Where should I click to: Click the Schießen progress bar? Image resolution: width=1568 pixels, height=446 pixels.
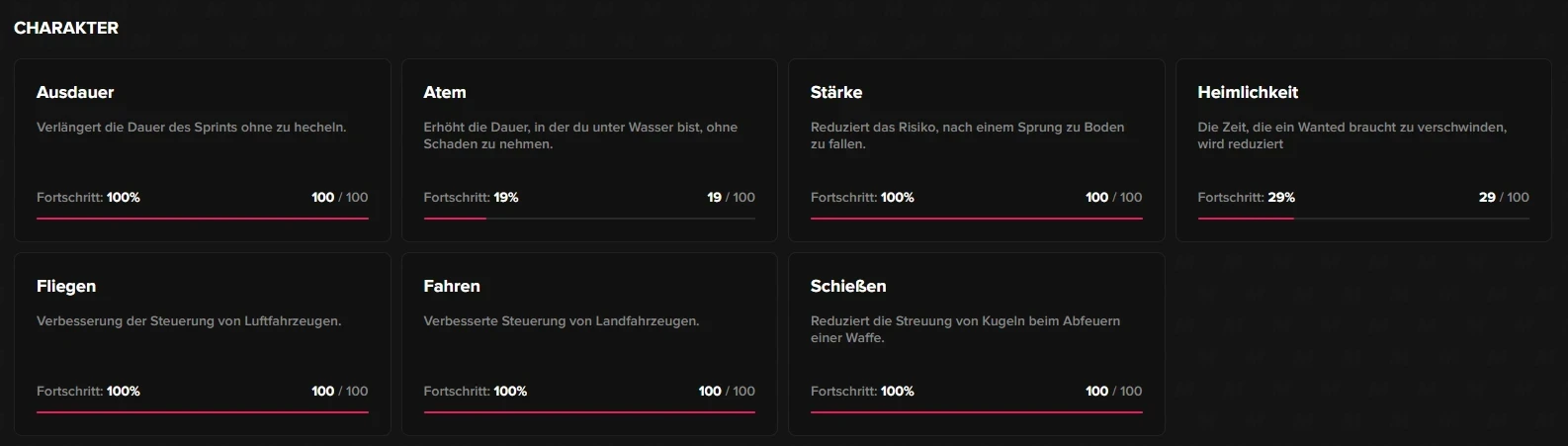[977, 412]
